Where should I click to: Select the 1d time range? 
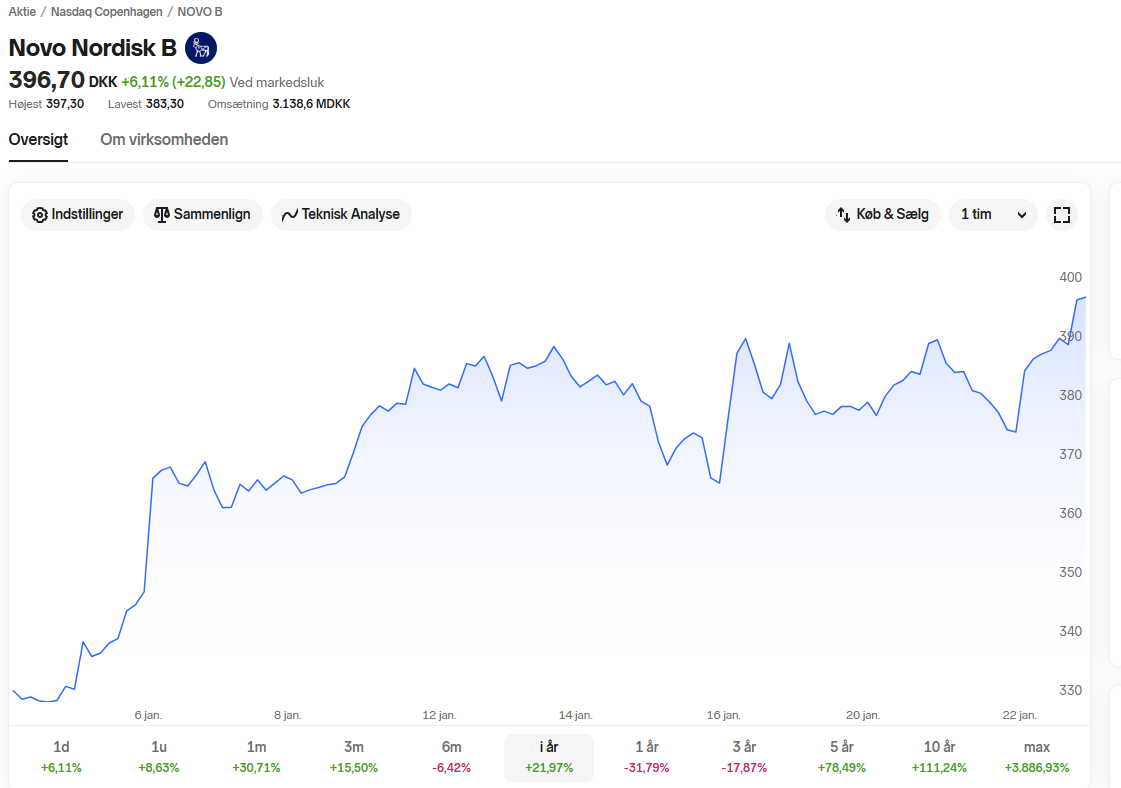tap(61, 757)
